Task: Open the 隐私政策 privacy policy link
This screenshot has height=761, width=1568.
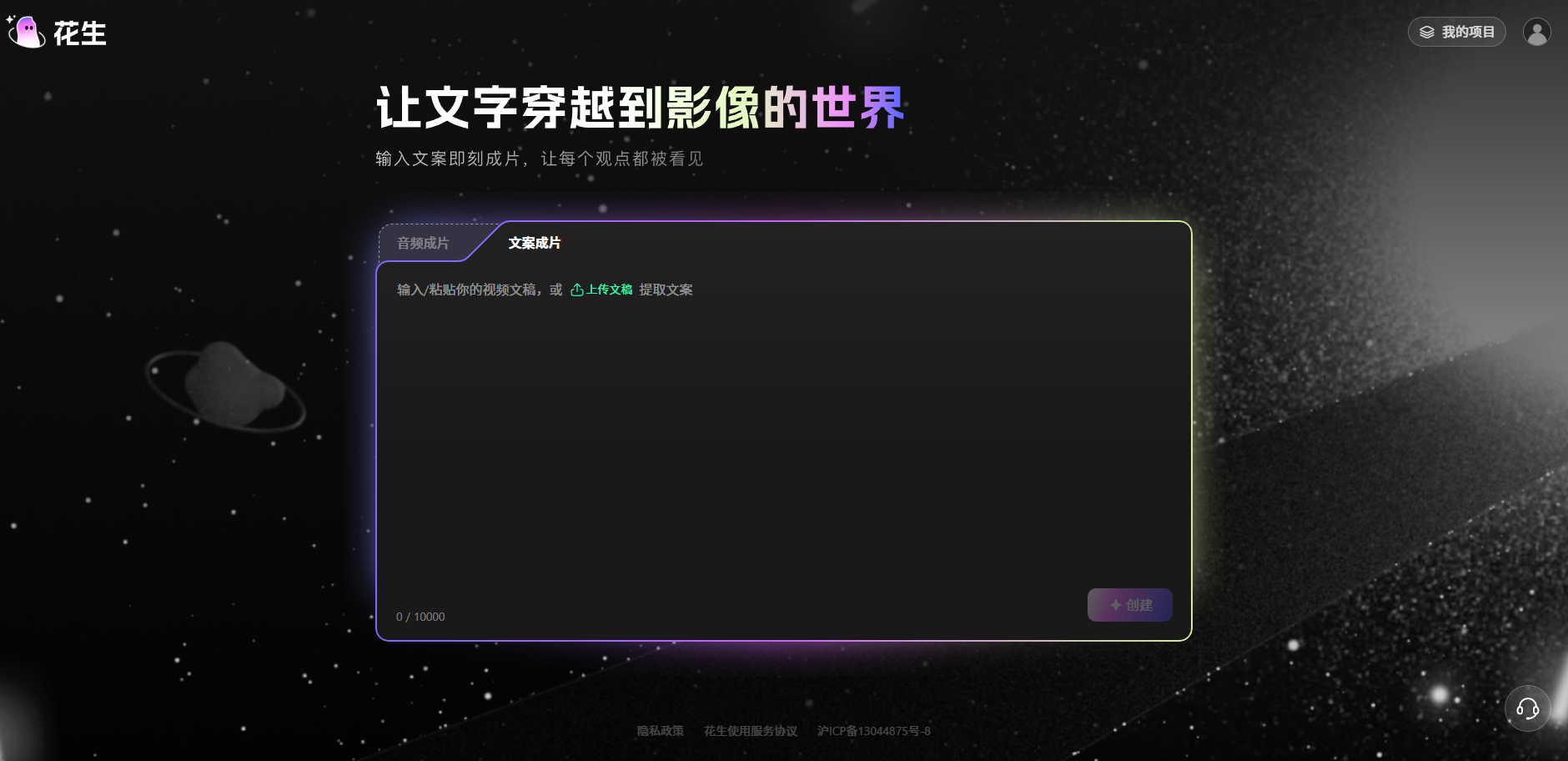Action: (660, 731)
